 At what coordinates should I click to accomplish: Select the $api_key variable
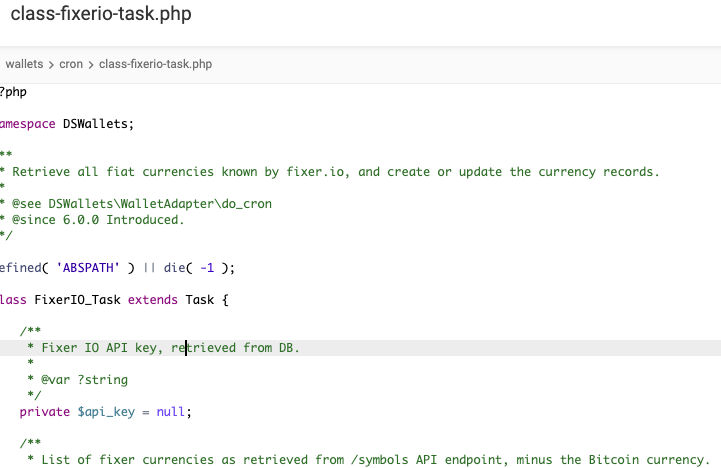pos(106,412)
